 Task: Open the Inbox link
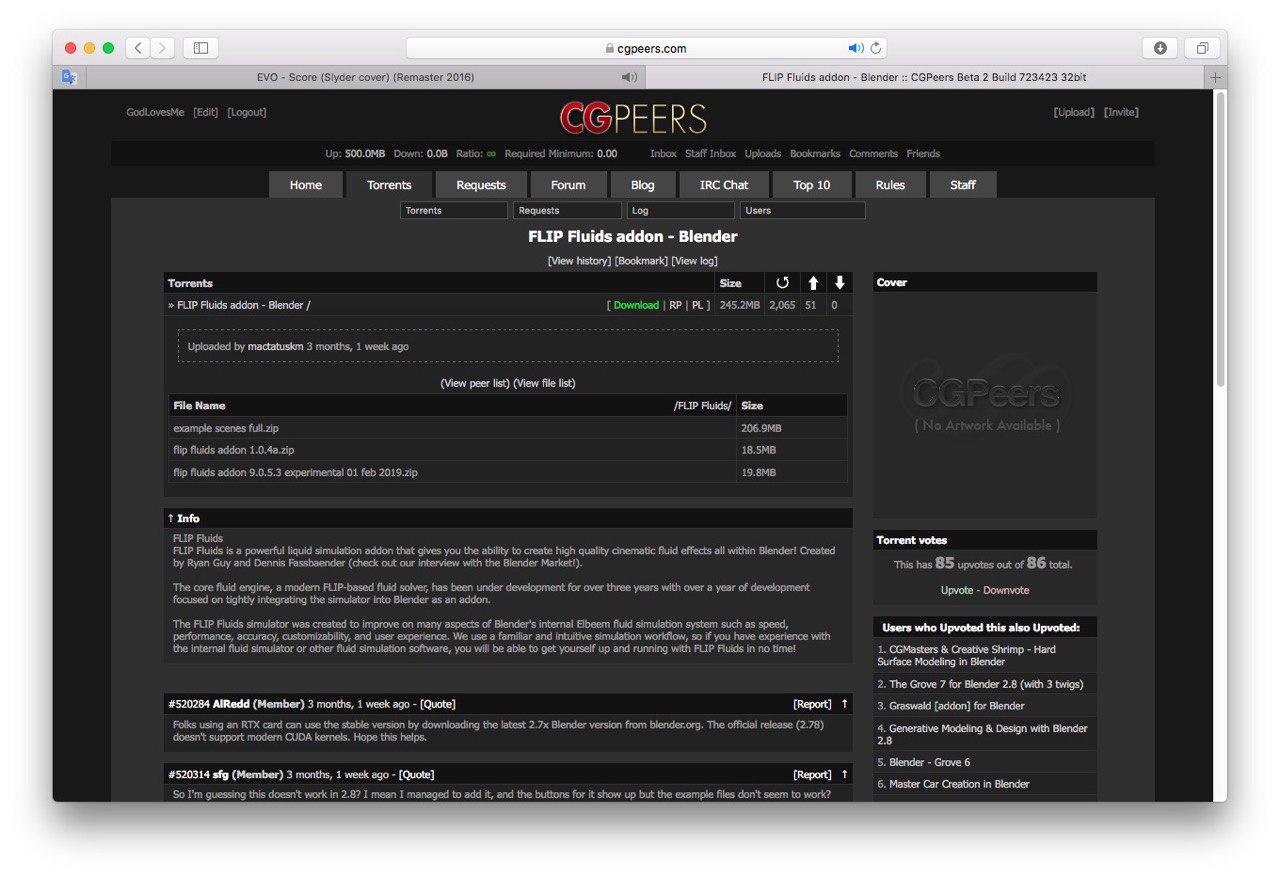click(x=663, y=154)
